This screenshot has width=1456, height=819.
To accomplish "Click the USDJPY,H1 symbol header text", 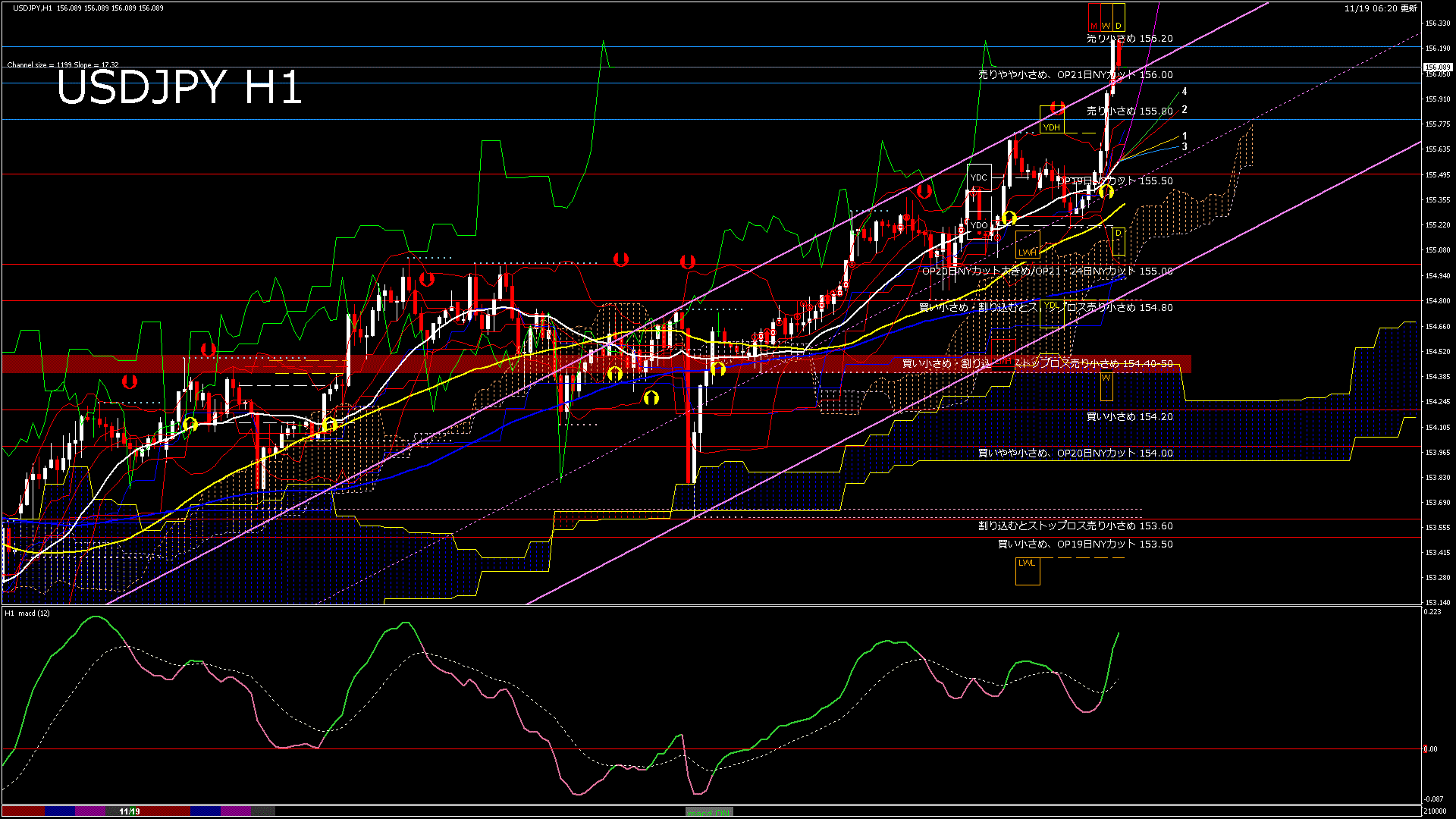I will (x=33, y=8).
